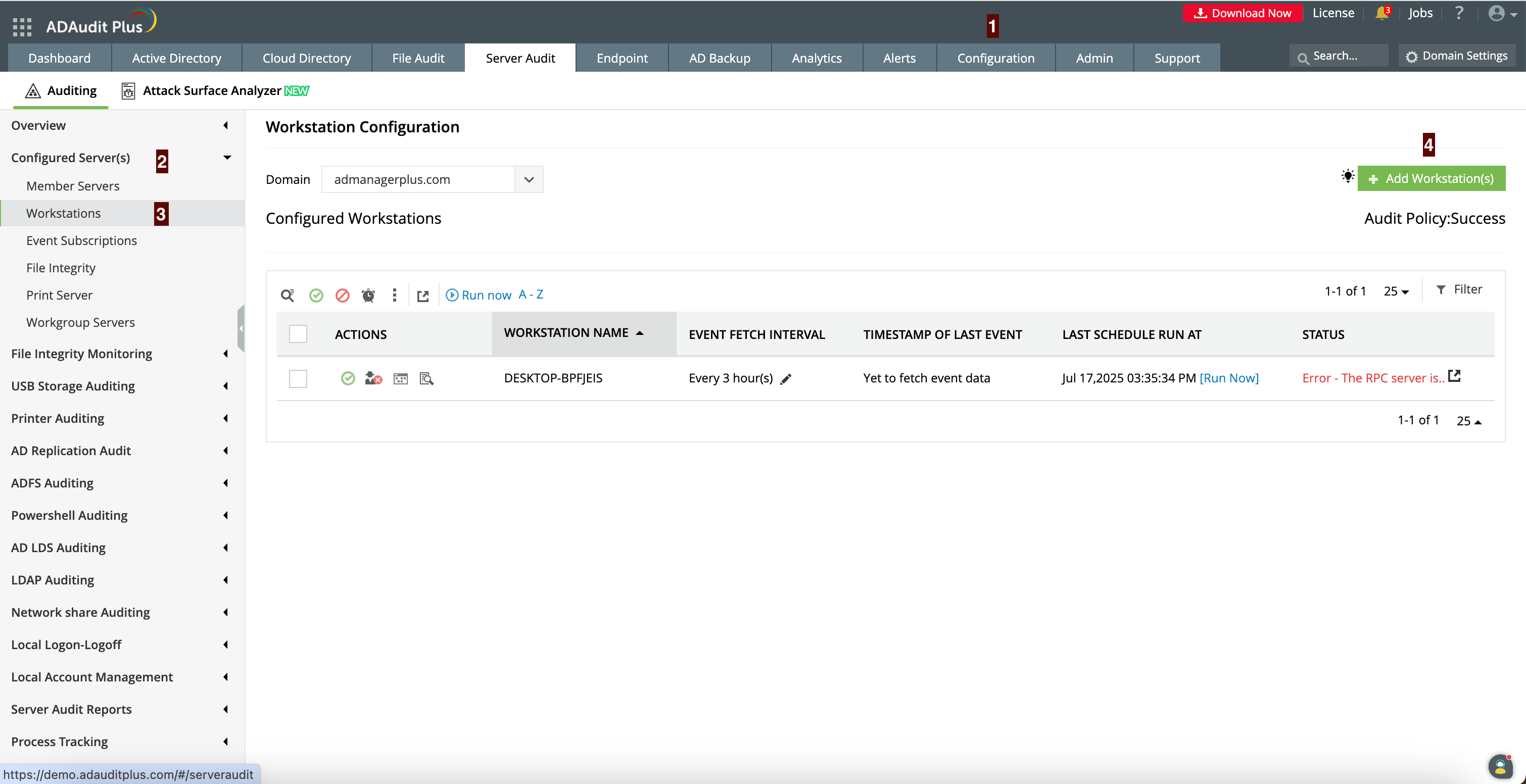This screenshot has height=784, width=1526.
Task: Click the [Run Now] link in the row
Action: pos(1228,378)
